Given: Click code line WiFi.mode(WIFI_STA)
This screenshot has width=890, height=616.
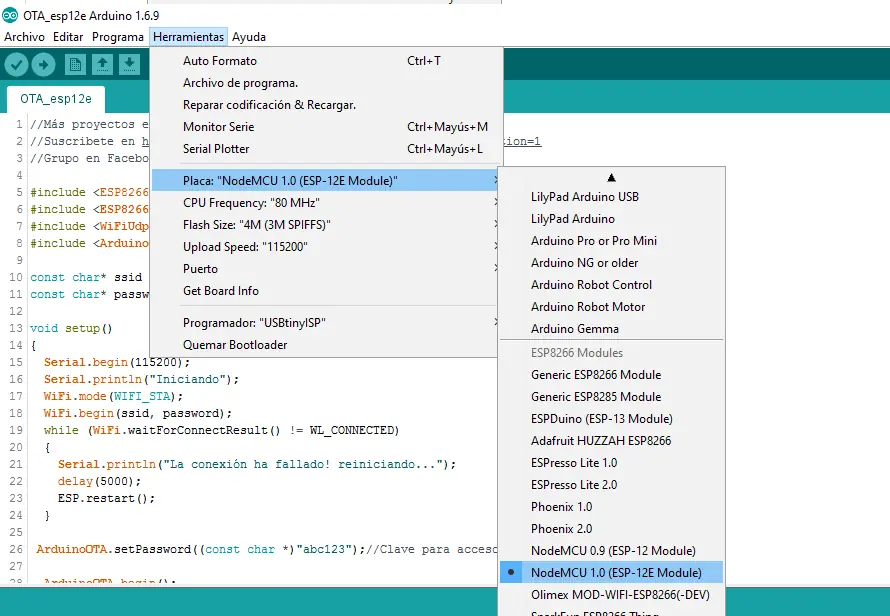Looking at the screenshot, I should coord(113,396).
